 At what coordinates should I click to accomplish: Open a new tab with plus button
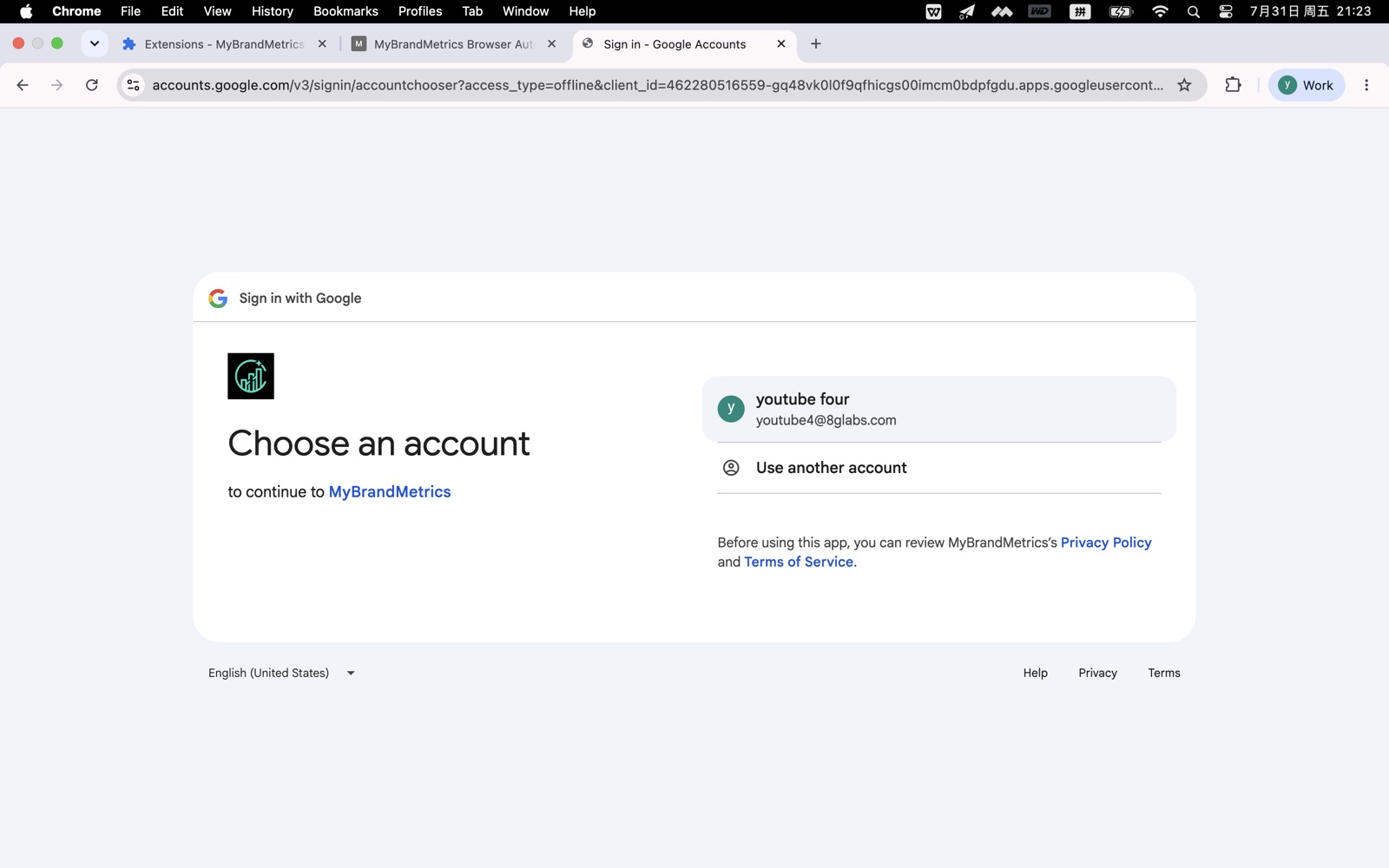pos(816,44)
